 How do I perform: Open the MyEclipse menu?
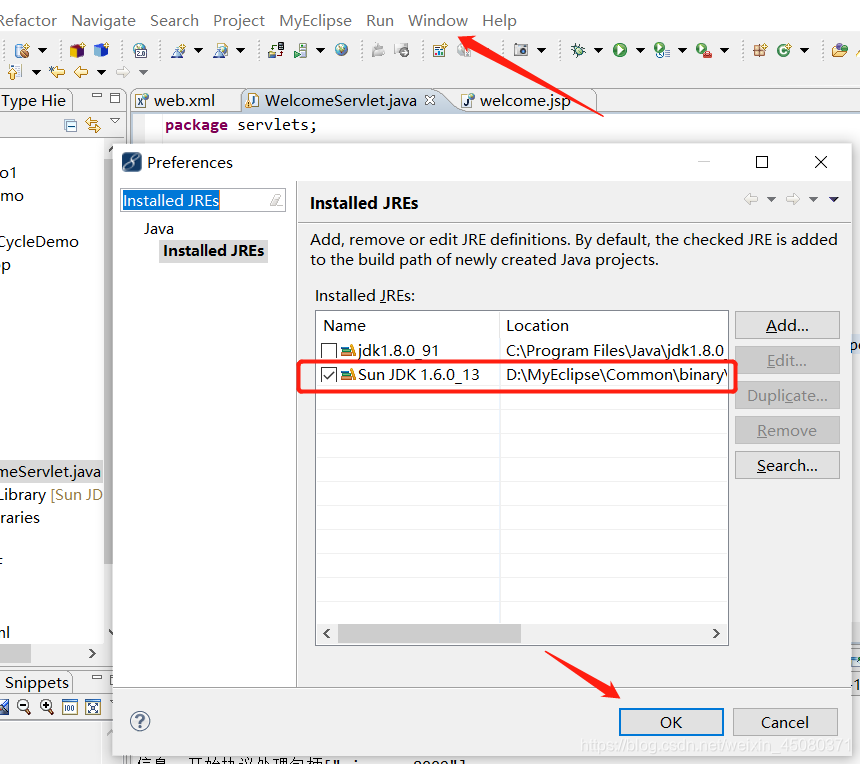click(x=315, y=20)
